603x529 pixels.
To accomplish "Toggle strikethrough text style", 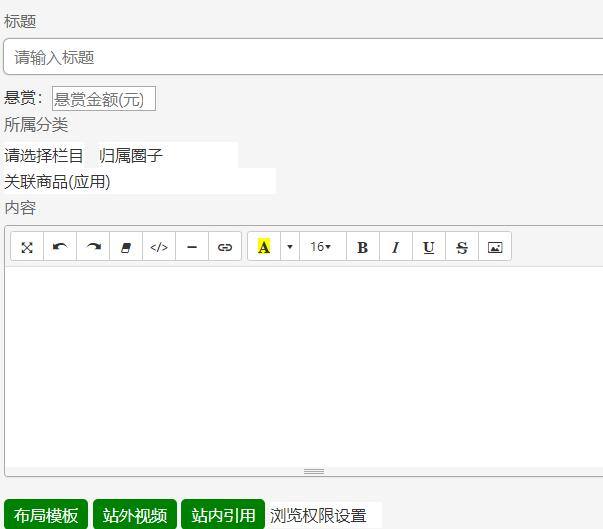I will 461,247.
